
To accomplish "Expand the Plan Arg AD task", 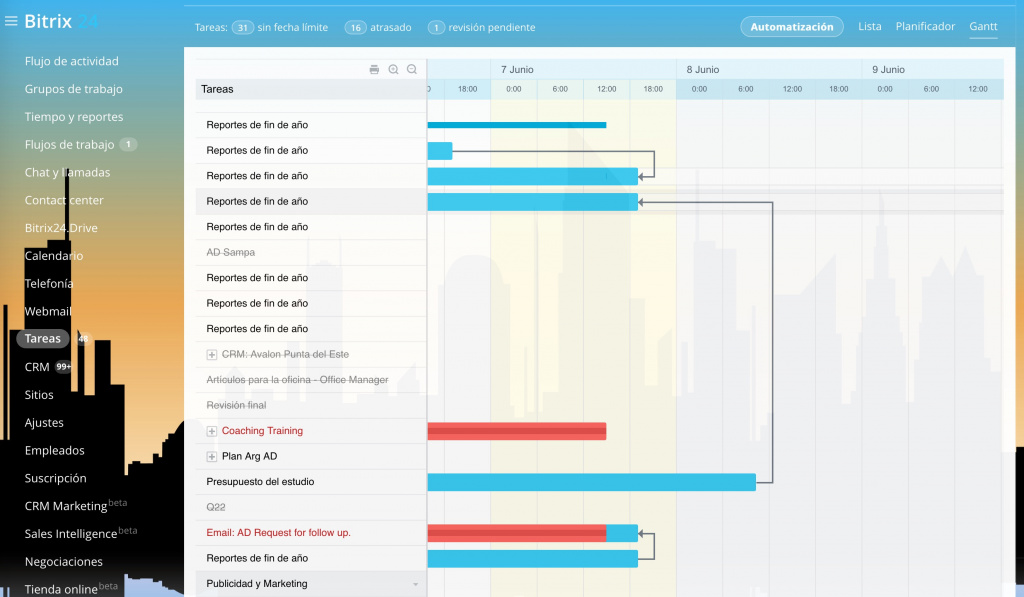I will (x=212, y=457).
